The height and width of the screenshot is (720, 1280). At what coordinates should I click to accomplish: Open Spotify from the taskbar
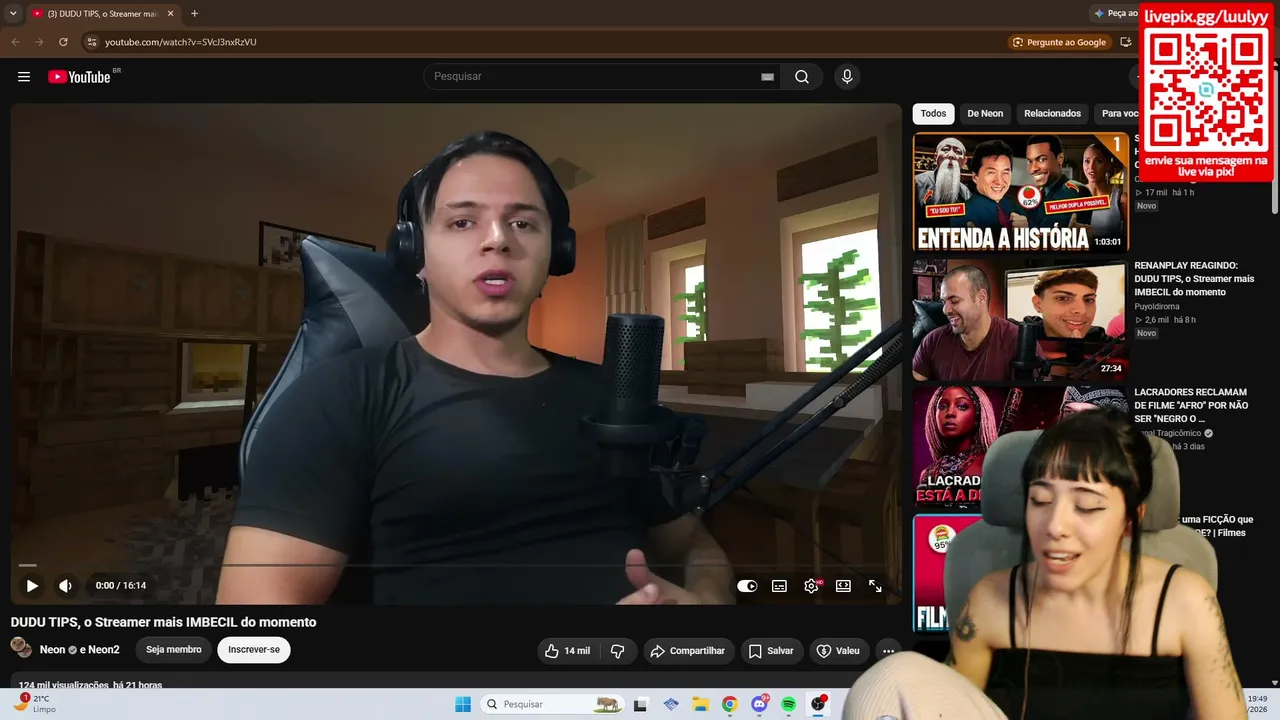coord(789,704)
